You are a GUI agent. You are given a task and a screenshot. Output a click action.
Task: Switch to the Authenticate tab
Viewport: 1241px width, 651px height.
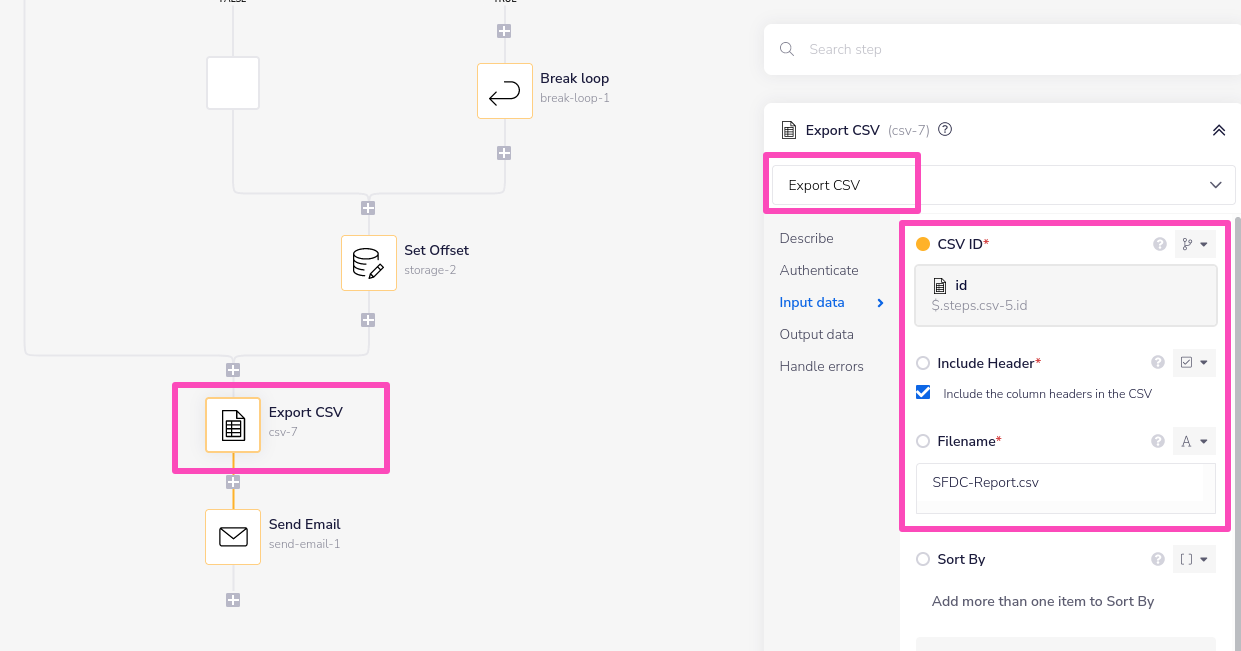pos(819,270)
